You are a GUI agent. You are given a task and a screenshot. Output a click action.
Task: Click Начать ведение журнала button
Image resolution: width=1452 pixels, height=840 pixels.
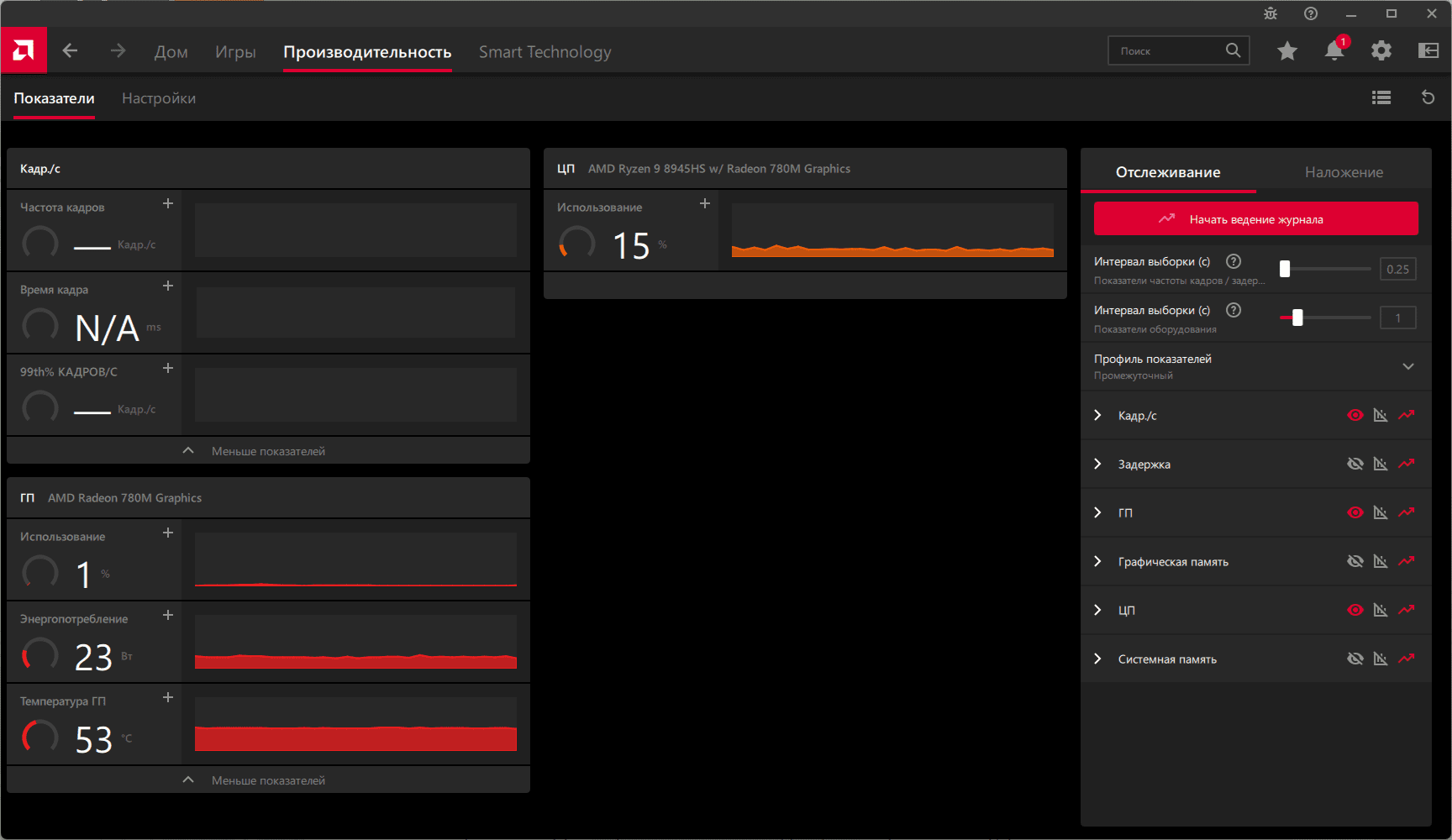tap(1256, 218)
